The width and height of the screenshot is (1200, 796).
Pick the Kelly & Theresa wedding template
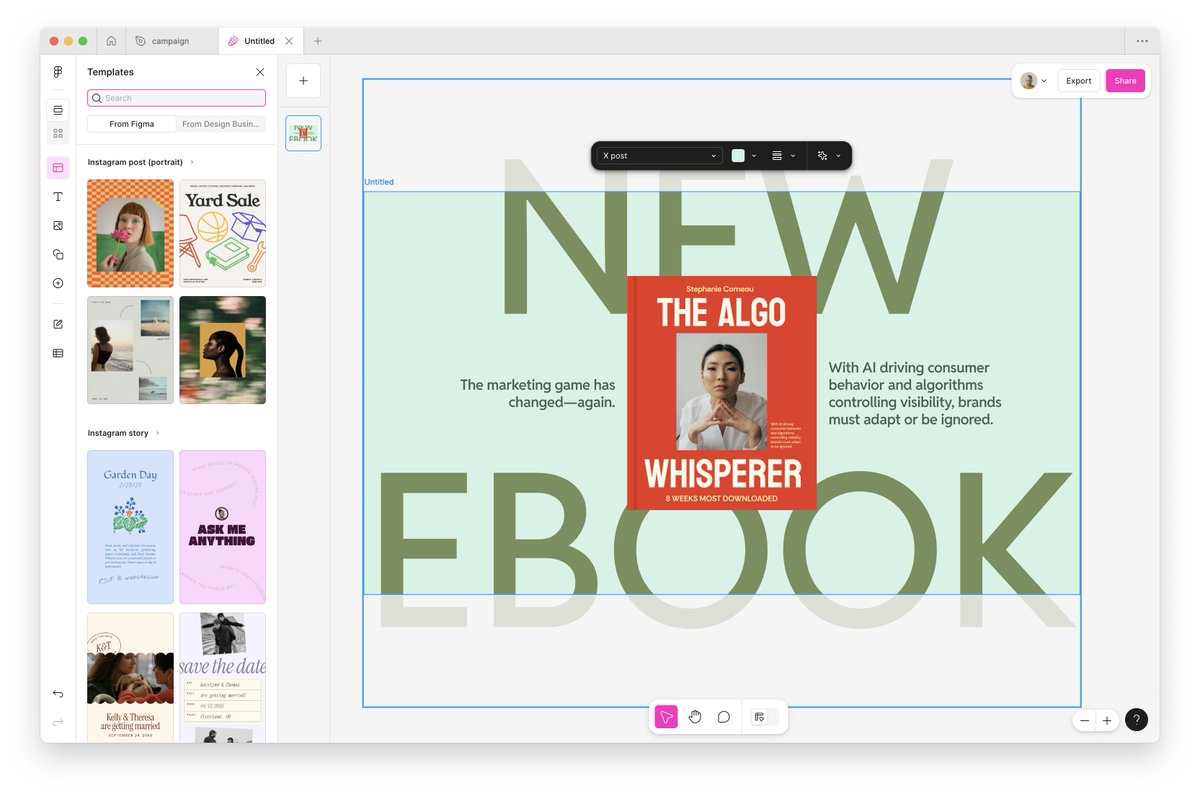click(x=130, y=677)
